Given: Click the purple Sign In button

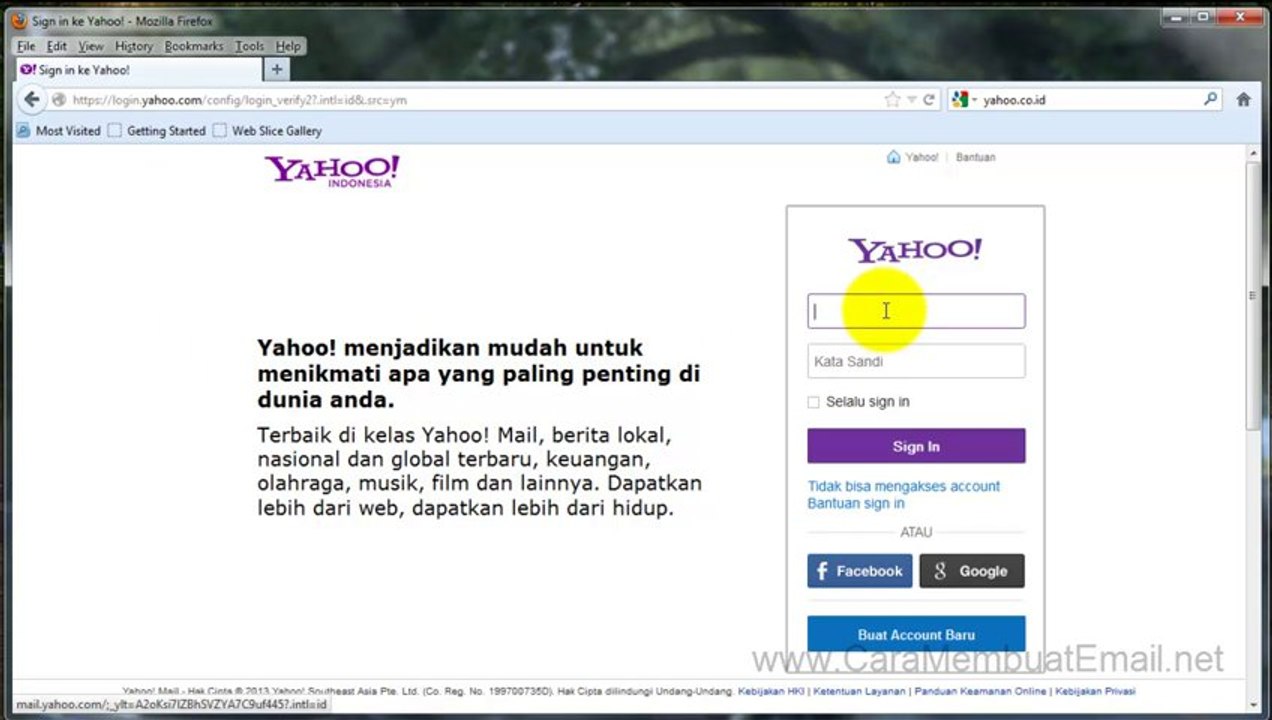Looking at the screenshot, I should coord(916,446).
